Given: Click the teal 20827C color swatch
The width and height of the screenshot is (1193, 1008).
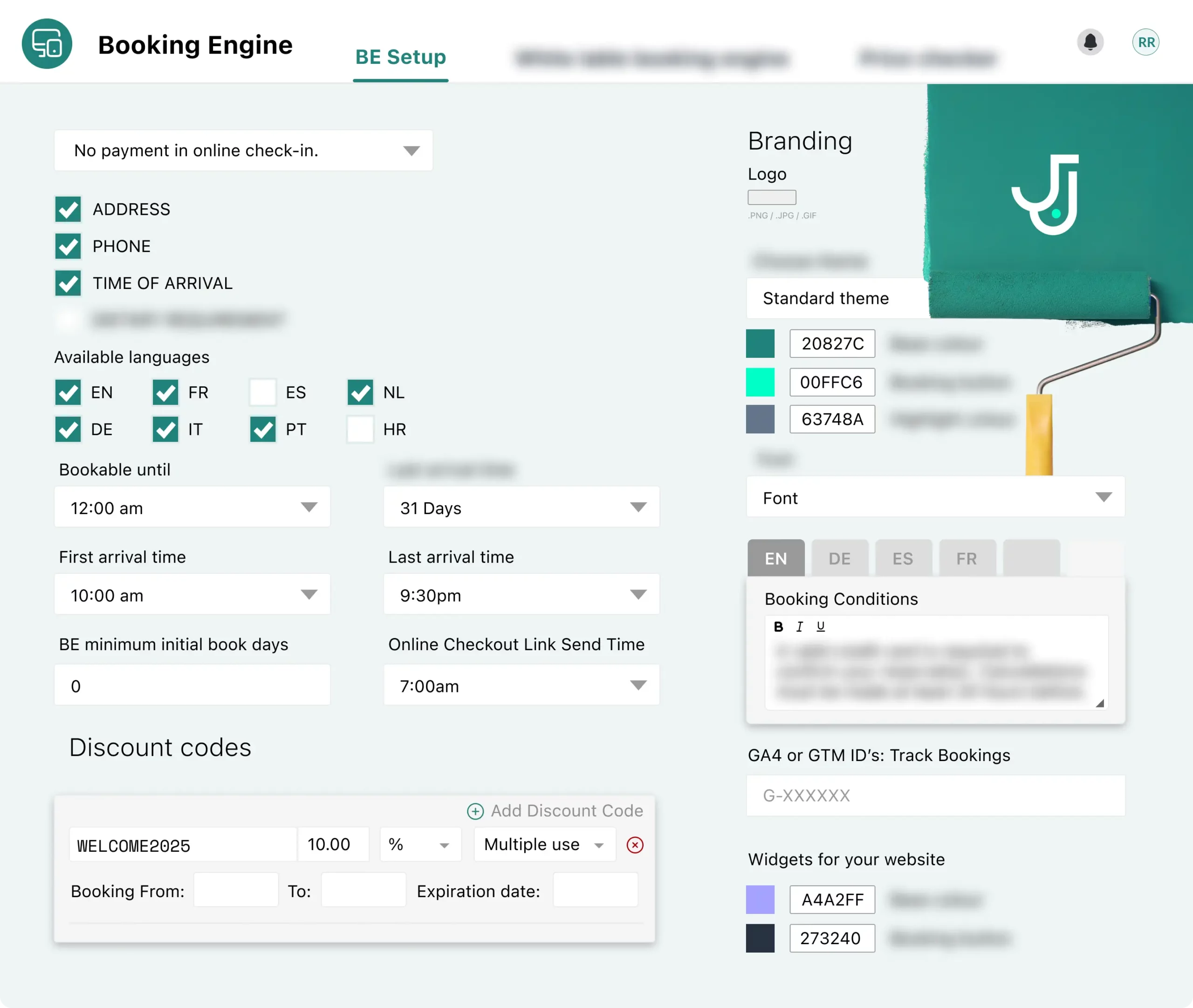Looking at the screenshot, I should click(760, 343).
